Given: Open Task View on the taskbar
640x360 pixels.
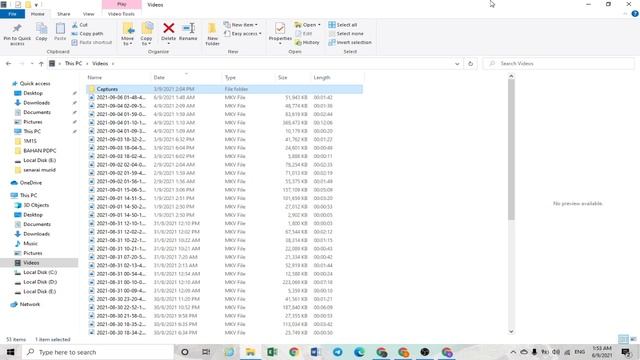Looking at the screenshot, I should pos(206,352).
